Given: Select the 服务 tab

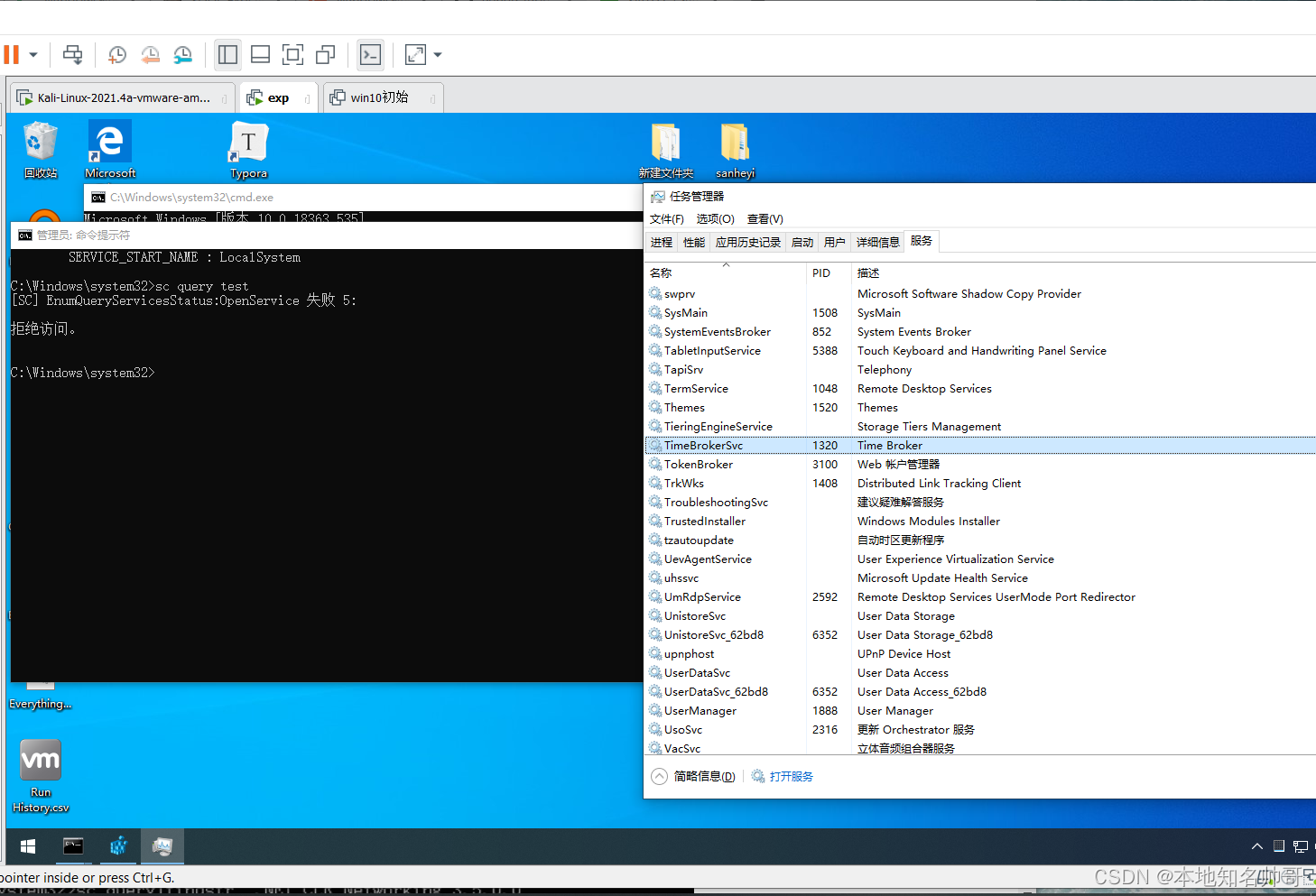Looking at the screenshot, I should click(922, 241).
